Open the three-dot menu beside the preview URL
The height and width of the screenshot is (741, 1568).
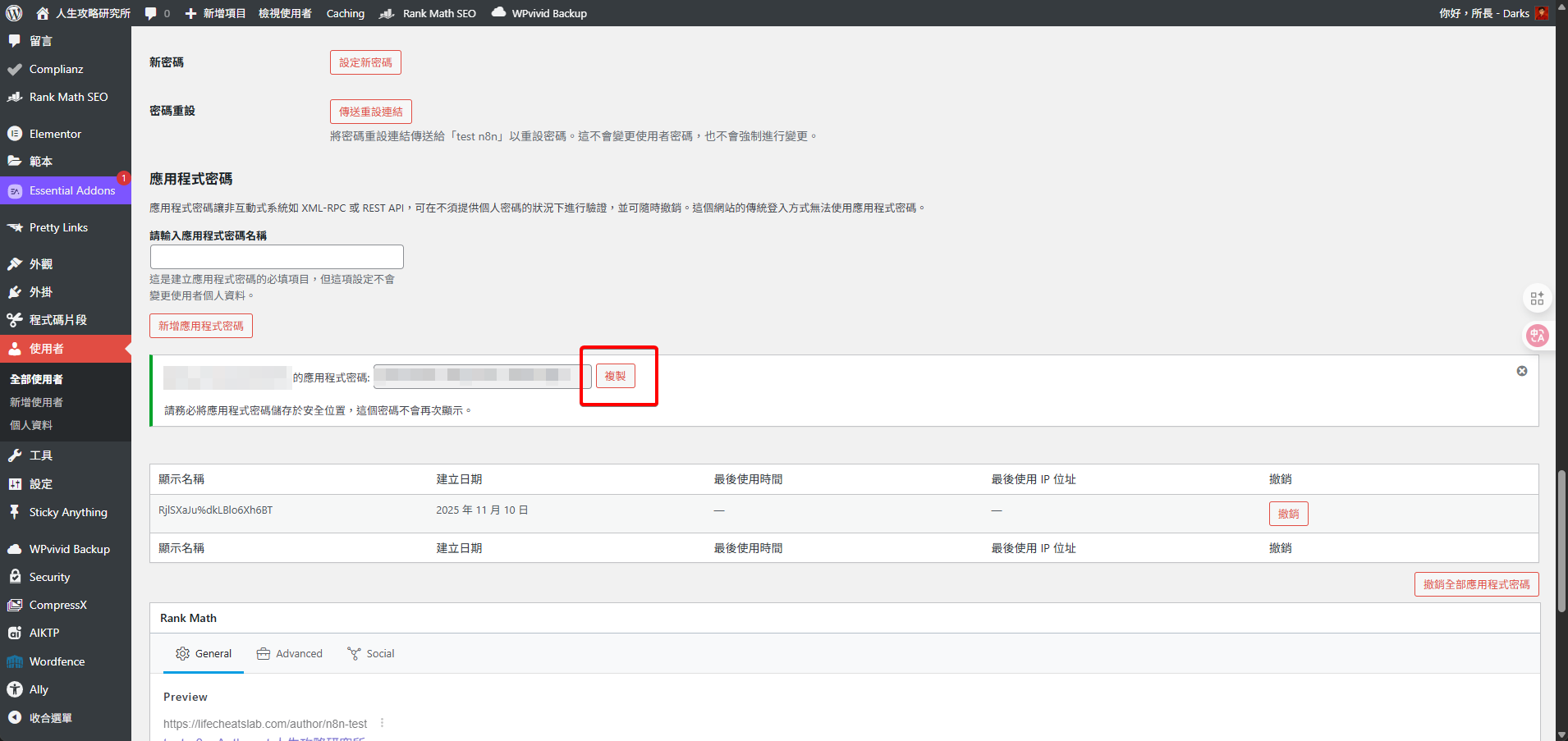pyautogui.click(x=381, y=723)
